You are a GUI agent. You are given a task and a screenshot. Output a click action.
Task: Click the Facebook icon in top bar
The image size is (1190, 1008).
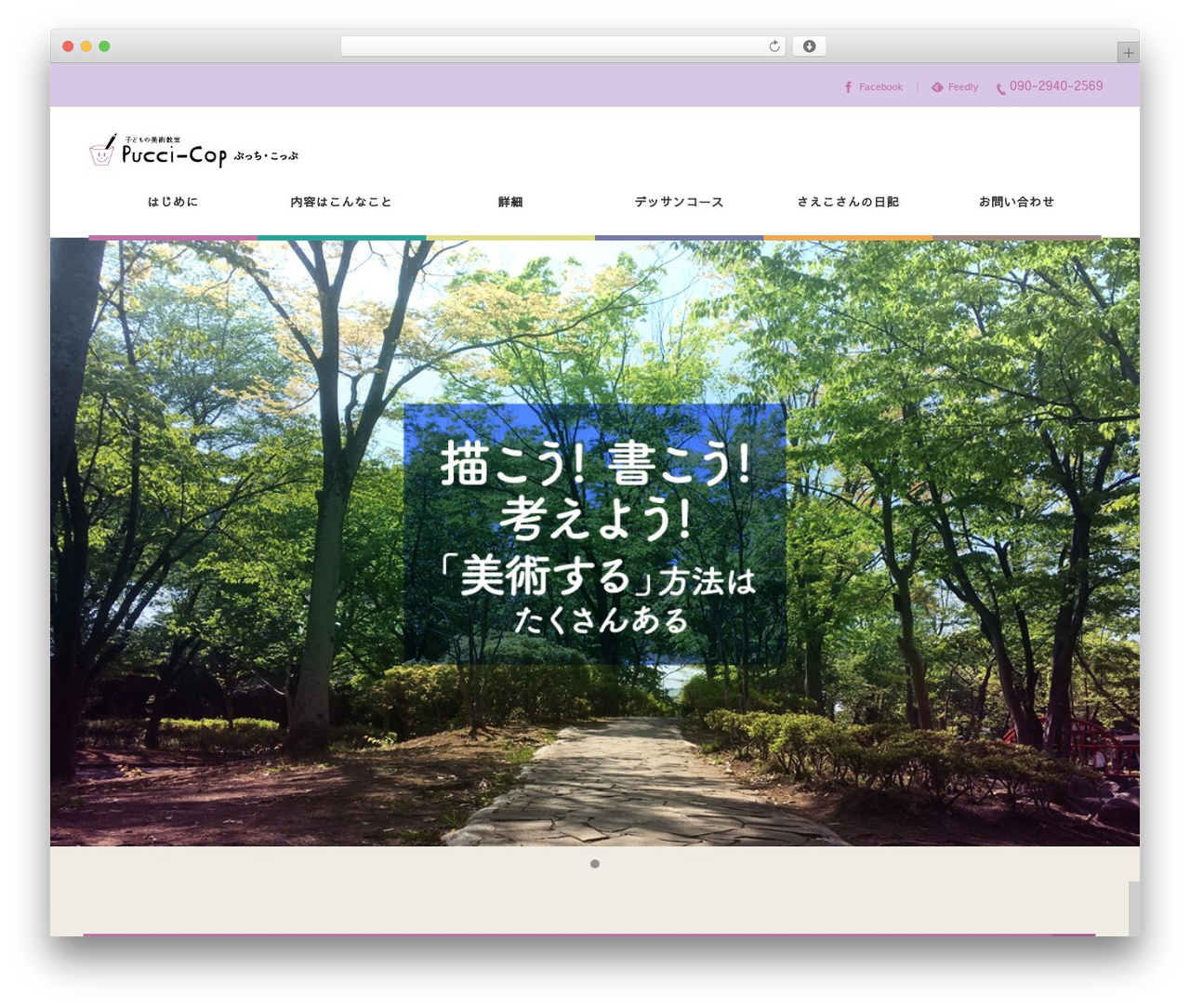tap(848, 87)
